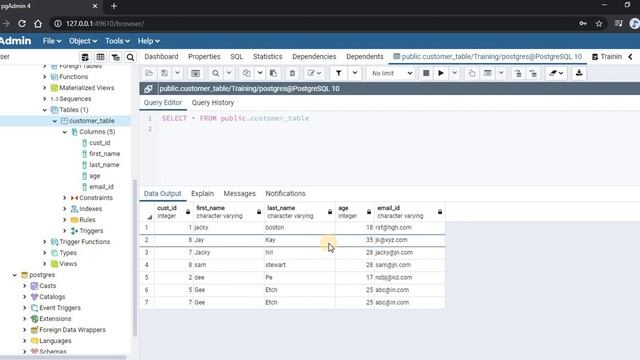The image size is (640, 360).
Task: Bookmark the page with star icon
Action: [599, 24]
